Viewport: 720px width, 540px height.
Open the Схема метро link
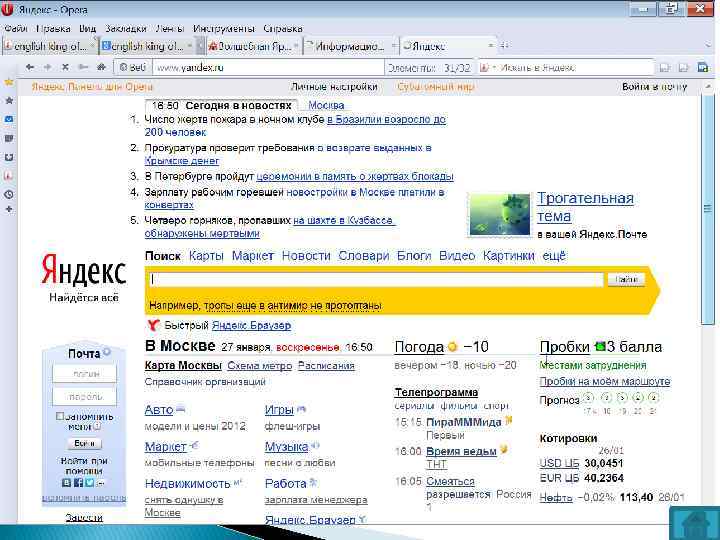[259, 366]
